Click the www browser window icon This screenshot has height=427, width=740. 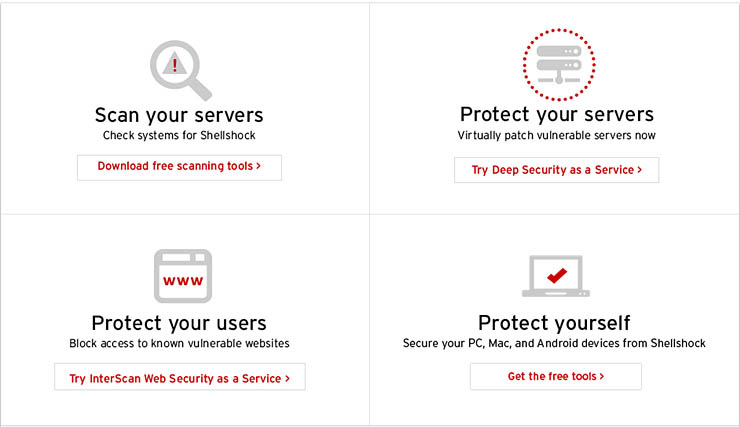click(x=182, y=277)
